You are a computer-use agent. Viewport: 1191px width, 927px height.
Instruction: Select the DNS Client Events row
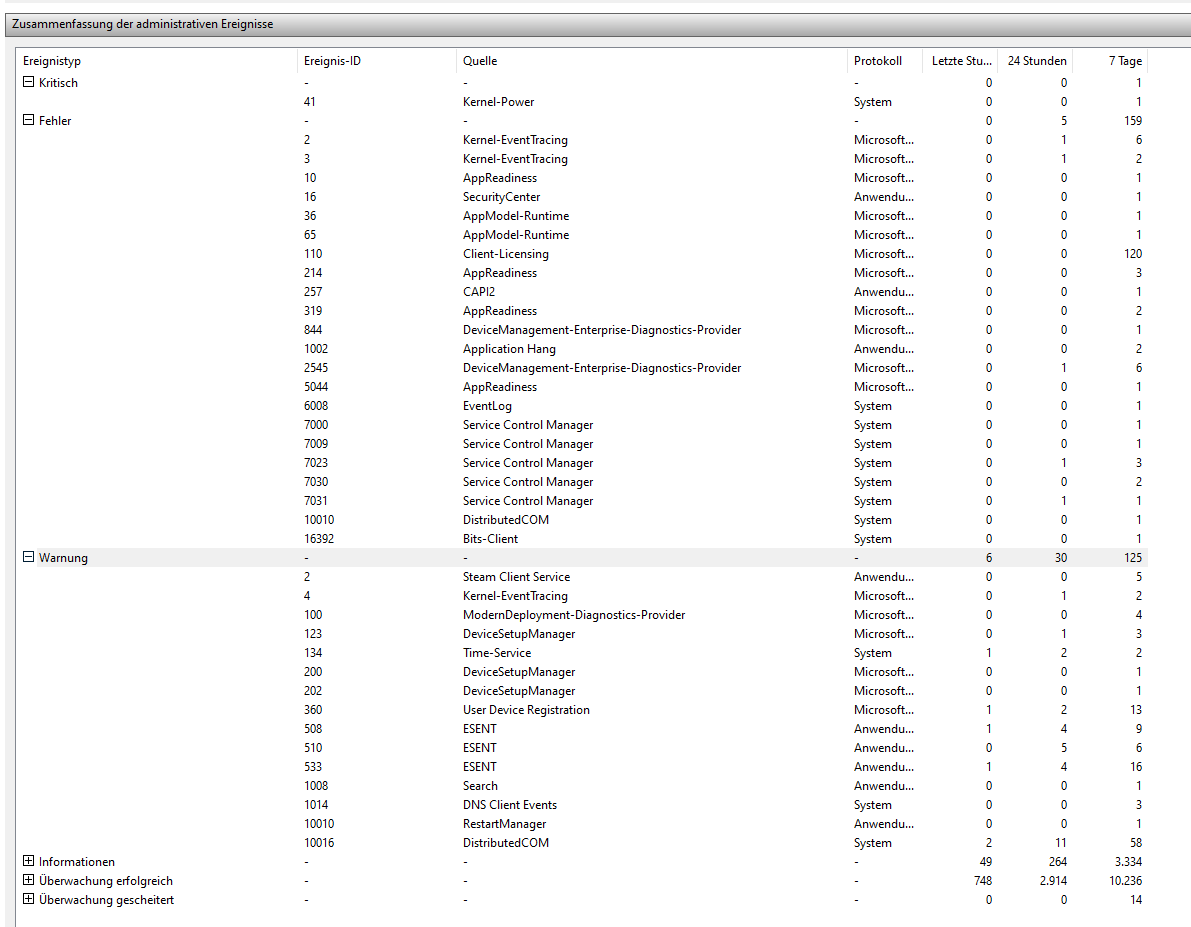(x=582, y=805)
